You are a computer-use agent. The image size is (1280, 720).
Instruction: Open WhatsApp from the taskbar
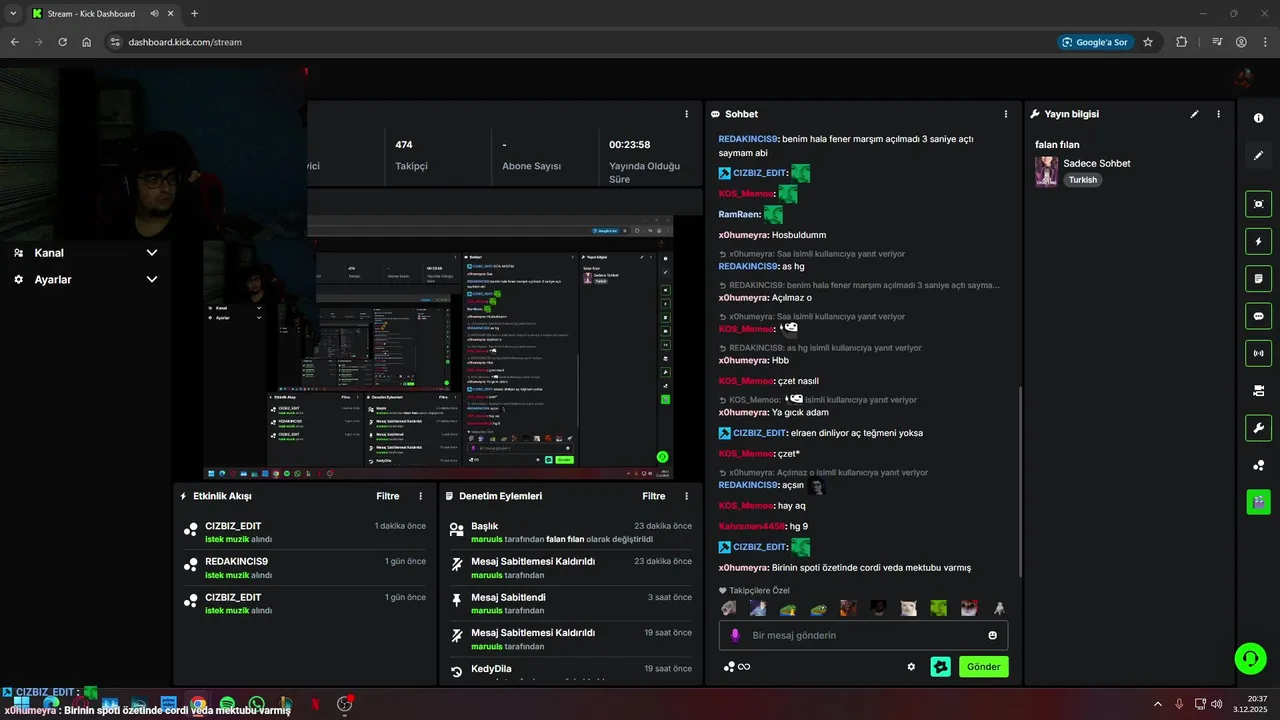pos(257,704)
